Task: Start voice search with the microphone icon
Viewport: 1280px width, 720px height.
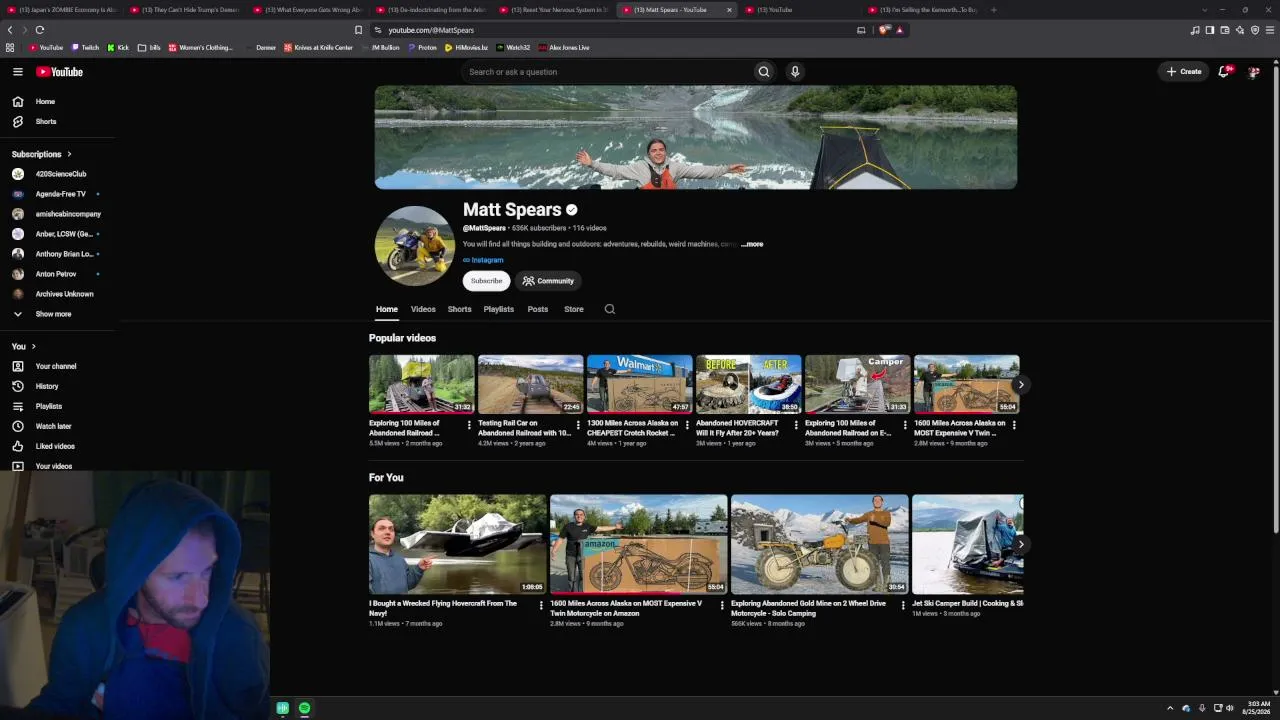Action: click(x=795, y=72)
